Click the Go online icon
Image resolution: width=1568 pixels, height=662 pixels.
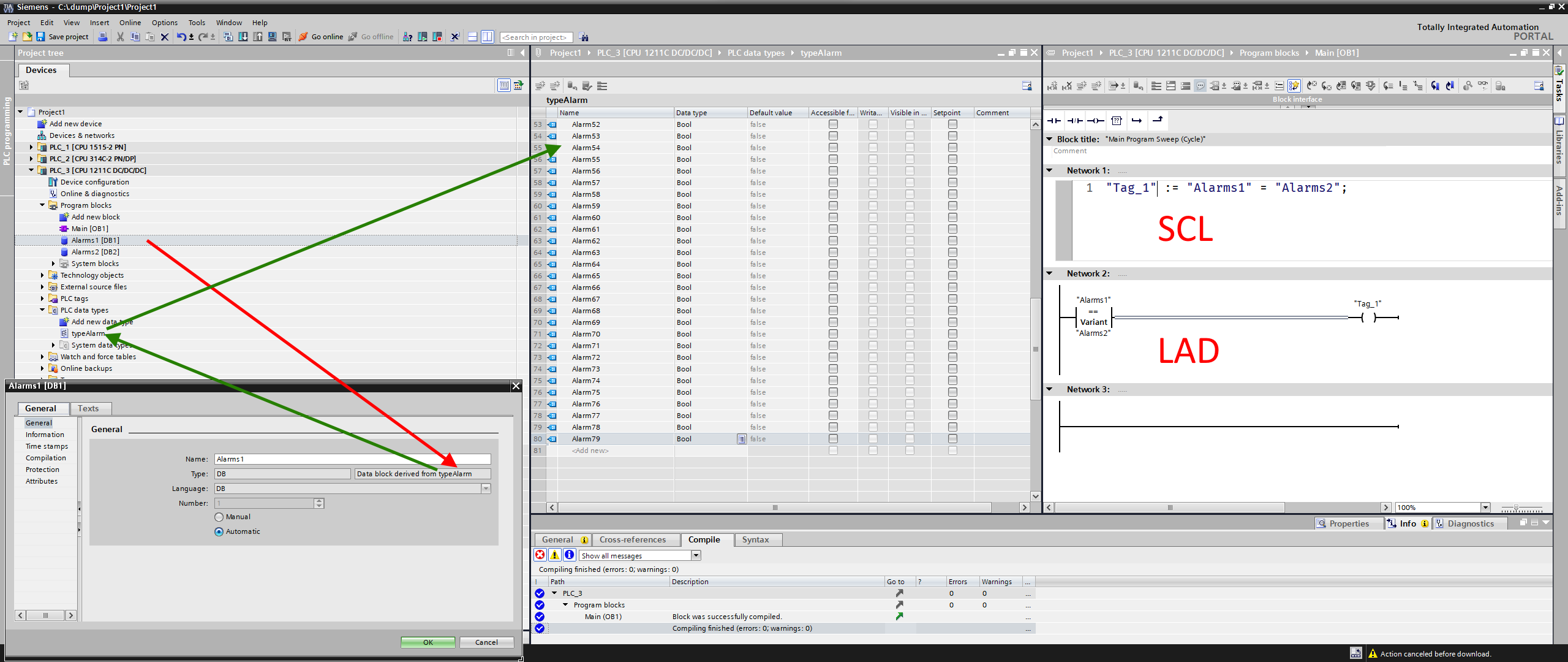303,37
